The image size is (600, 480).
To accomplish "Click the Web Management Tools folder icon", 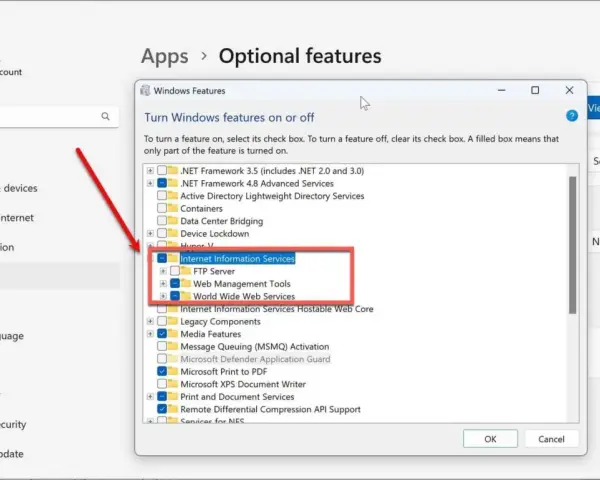I will point(186,284).
